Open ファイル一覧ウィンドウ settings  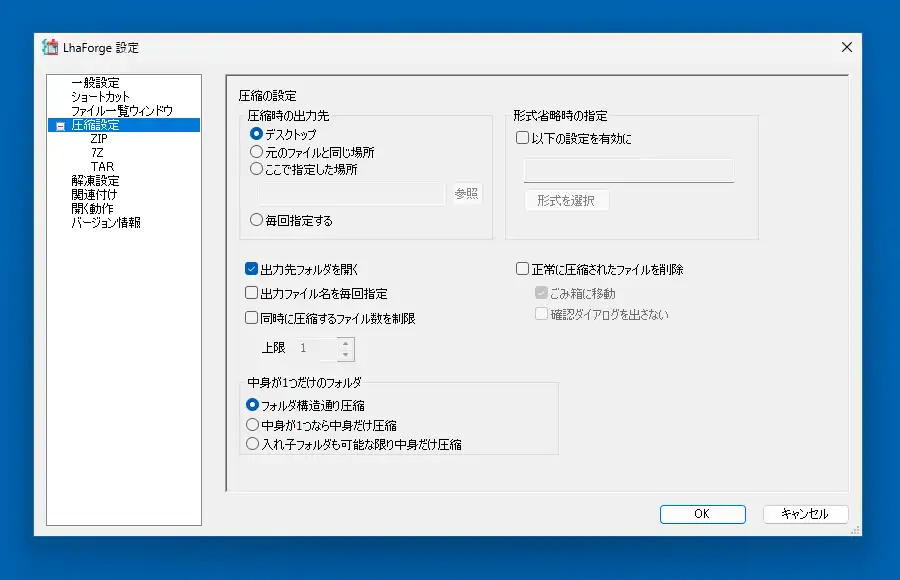122,110
